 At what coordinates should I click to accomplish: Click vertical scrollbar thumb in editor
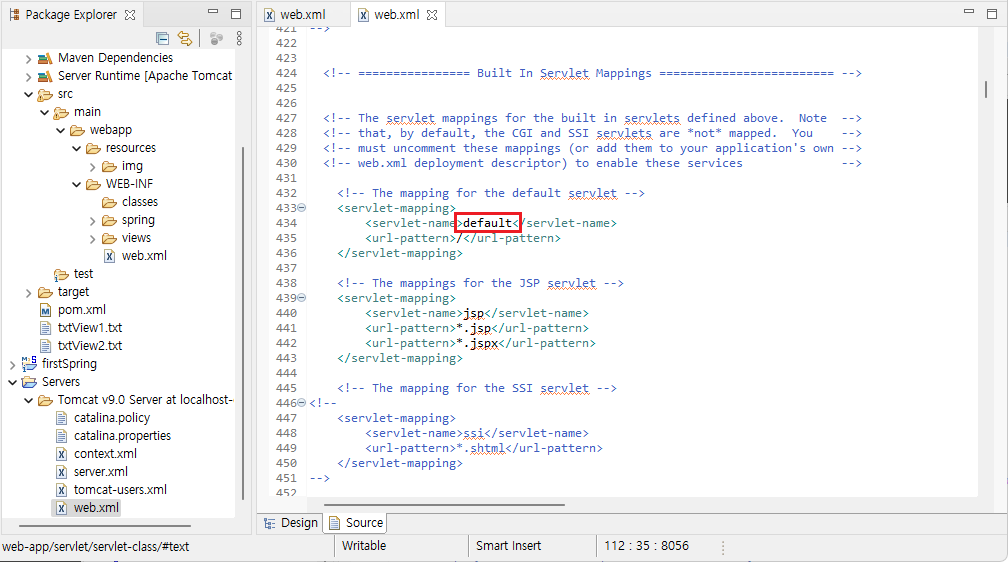[x=986, y=89]
